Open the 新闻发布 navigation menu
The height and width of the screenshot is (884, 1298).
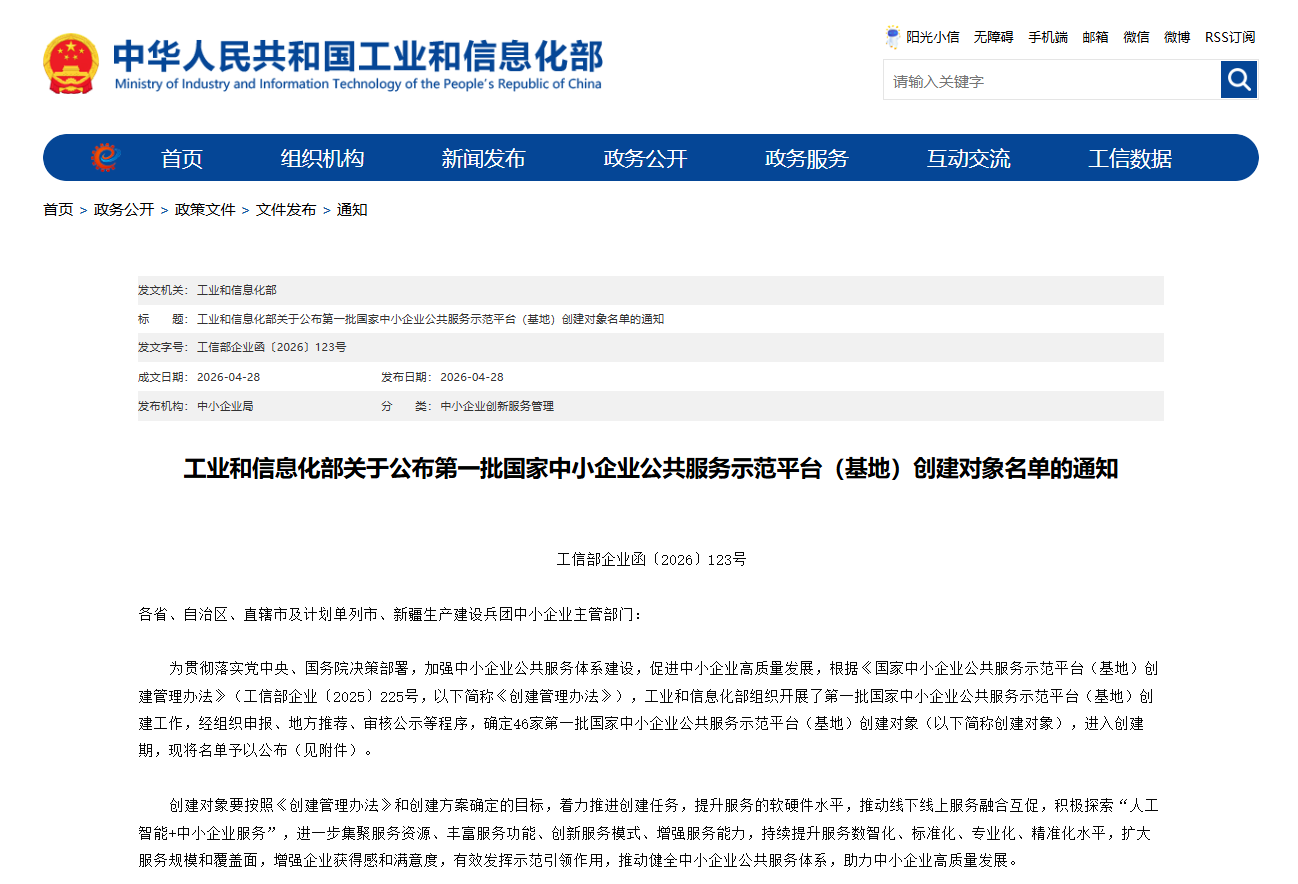484,158
